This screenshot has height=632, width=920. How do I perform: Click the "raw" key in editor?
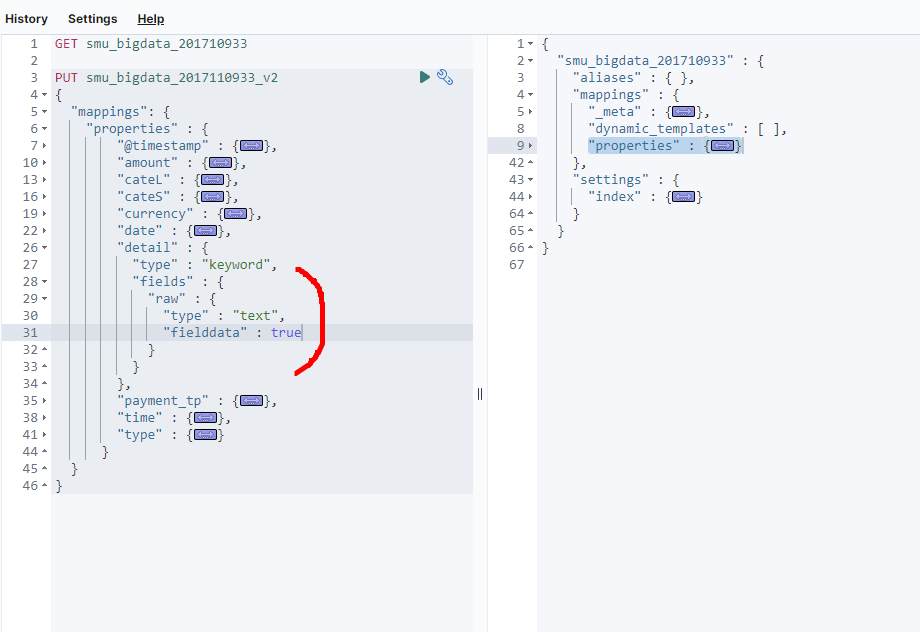pyautogui.click(x=167, y=299)
